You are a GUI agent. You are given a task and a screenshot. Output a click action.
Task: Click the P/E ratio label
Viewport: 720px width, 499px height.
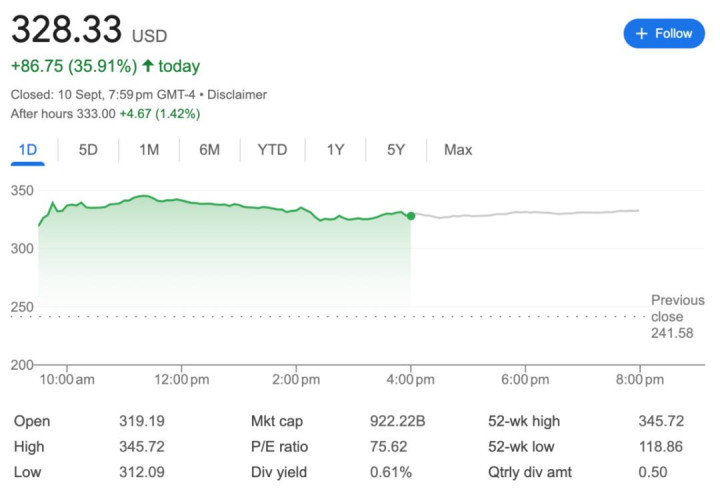point(279,446)
